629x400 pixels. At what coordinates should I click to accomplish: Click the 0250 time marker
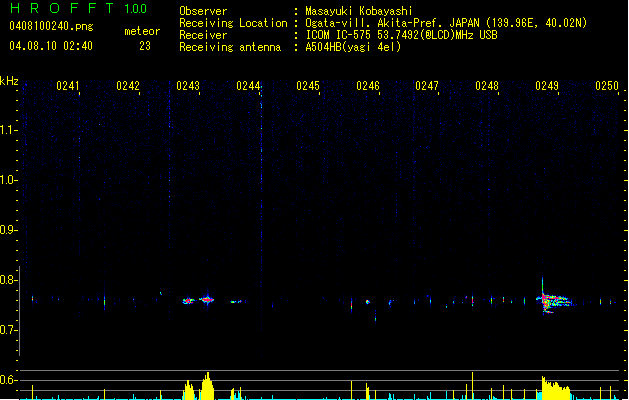pyautogui.click(x=607, y=86)
